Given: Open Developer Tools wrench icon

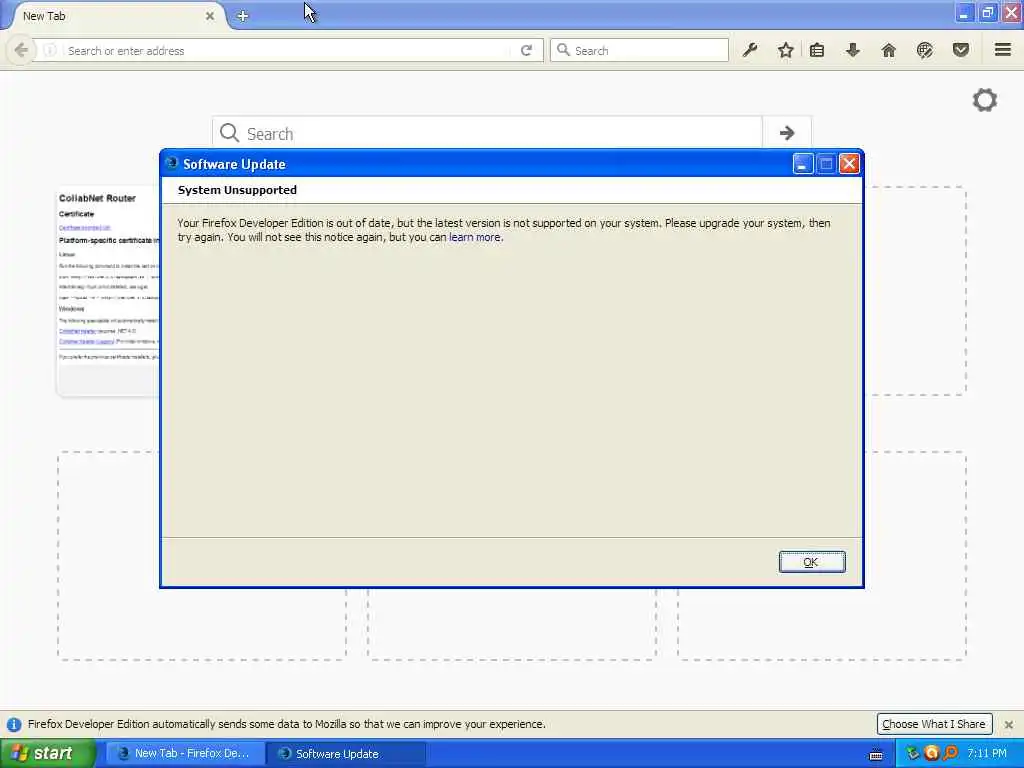Looking at the screenshot, I should point(750,50).
